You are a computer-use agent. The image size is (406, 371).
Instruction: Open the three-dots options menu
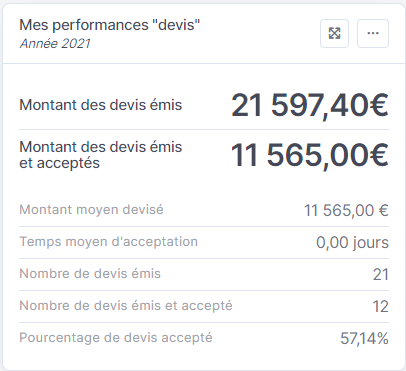click(x=373, y=33)
